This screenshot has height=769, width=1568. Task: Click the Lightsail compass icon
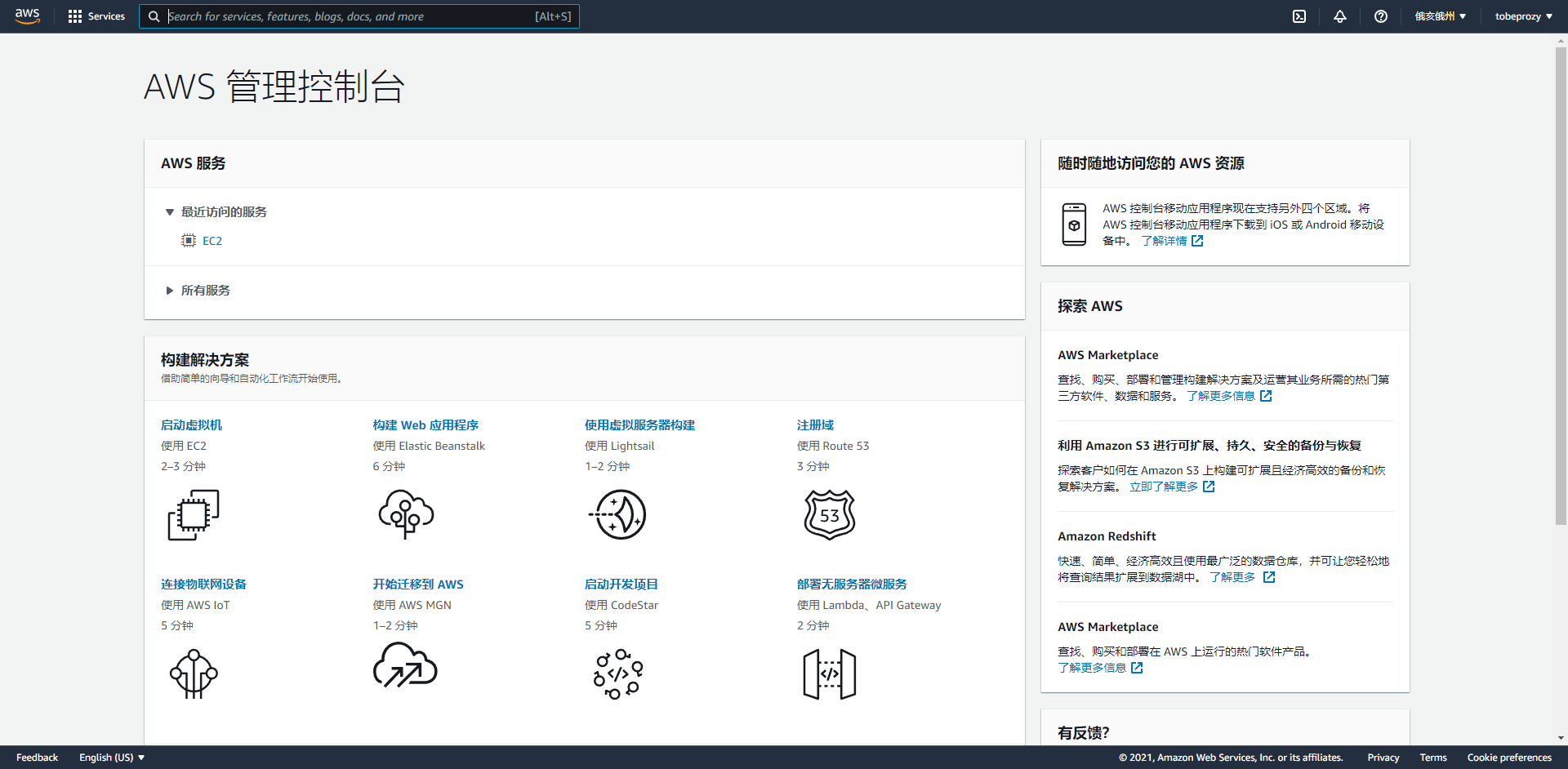point(617,514)
